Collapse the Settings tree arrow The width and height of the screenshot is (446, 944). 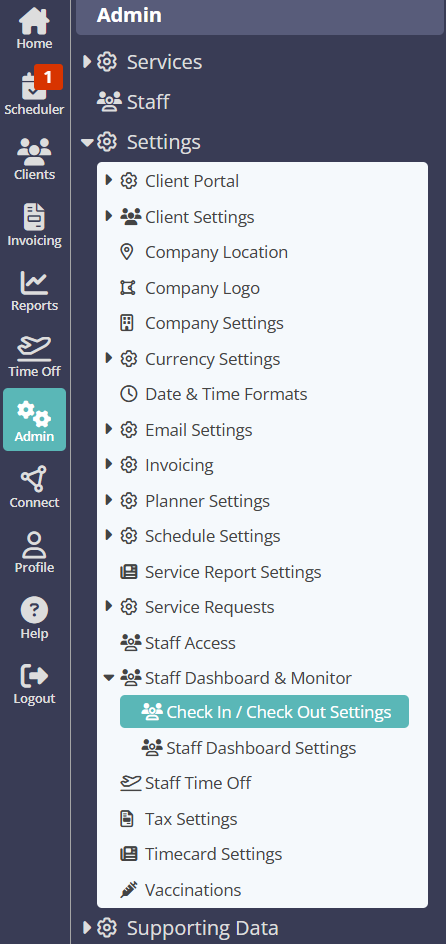point(87,143)
